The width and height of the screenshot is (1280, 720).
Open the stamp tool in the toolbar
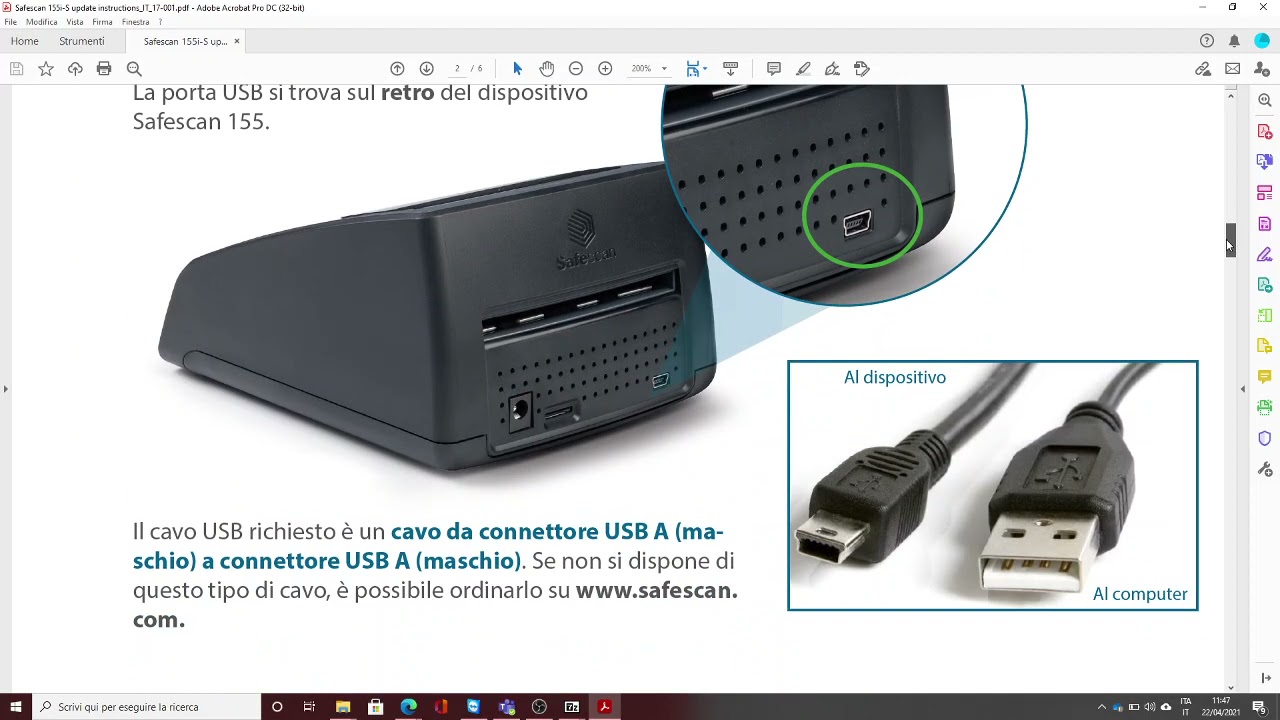pyautogui.click(x=862, y=69)
